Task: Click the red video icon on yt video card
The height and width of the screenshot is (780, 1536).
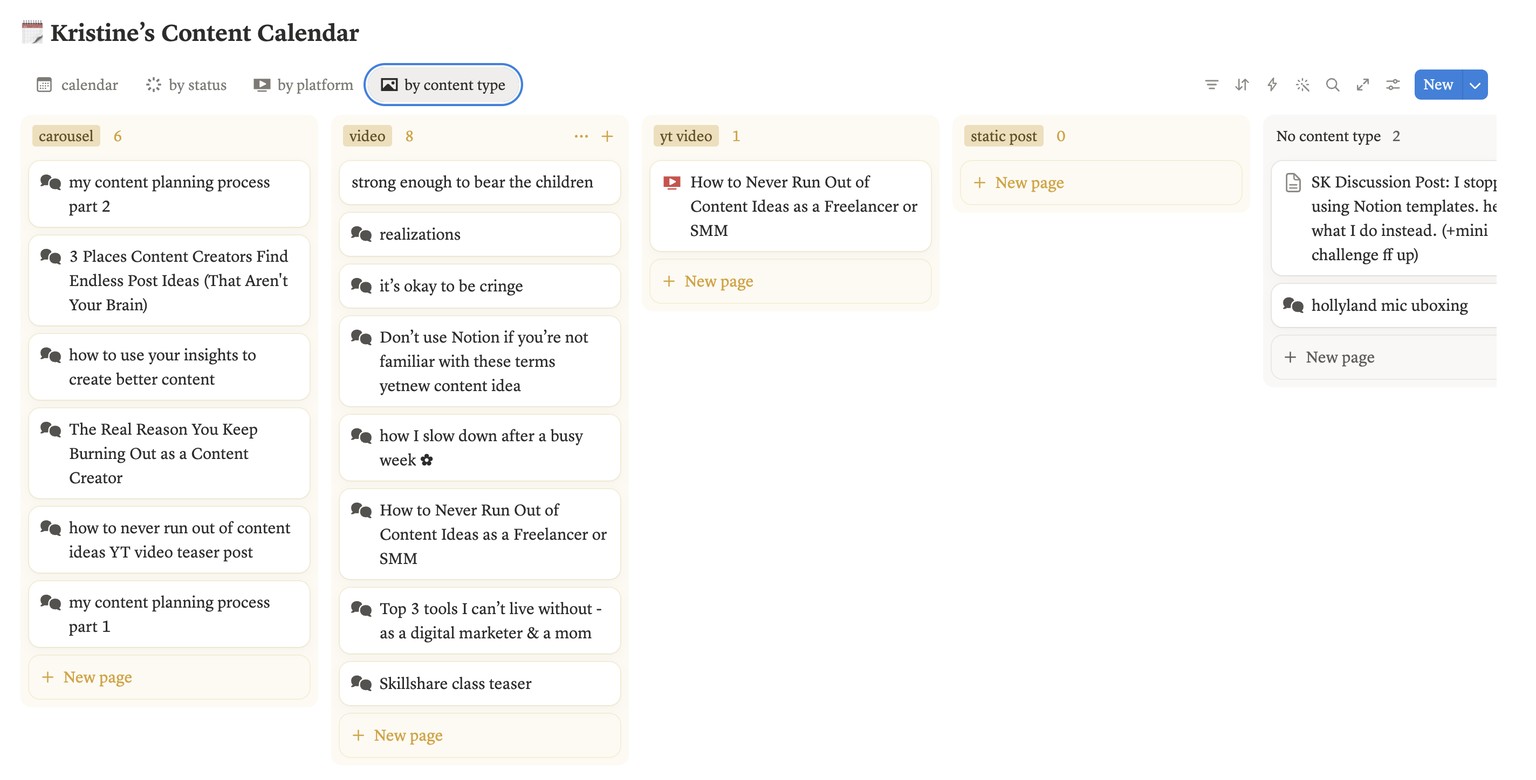Action: click(672, 183)
